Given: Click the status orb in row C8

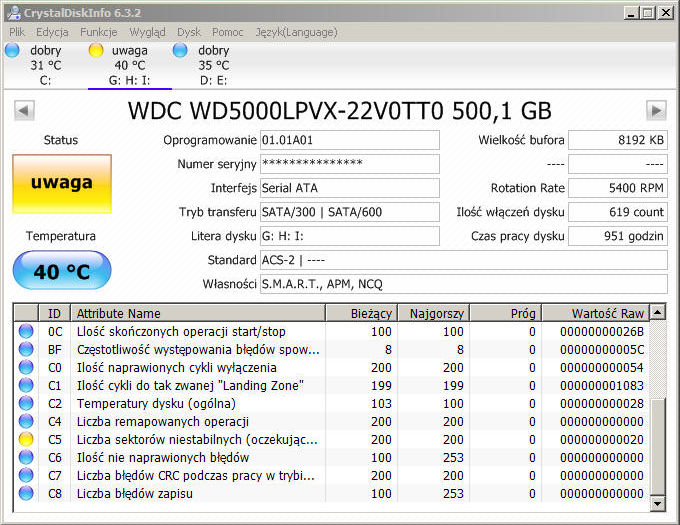Looking at the screenshot, I should (x=26, y=493).
